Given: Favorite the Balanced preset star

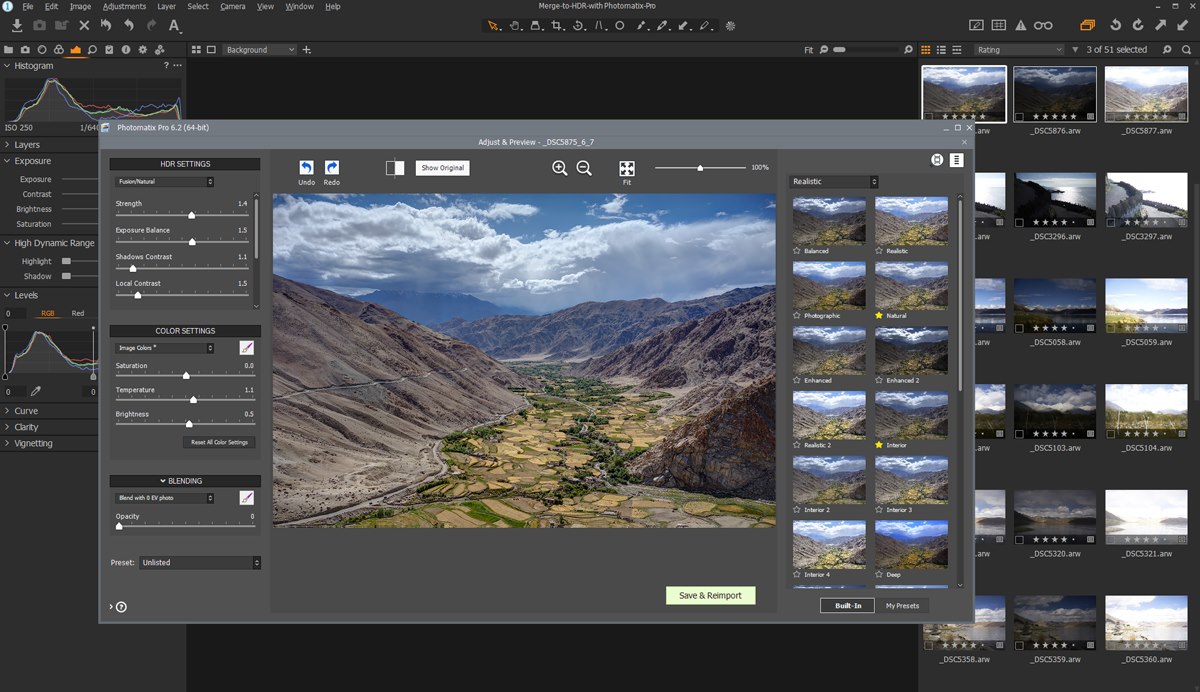Looking at the screenshot, I should 797,251.
